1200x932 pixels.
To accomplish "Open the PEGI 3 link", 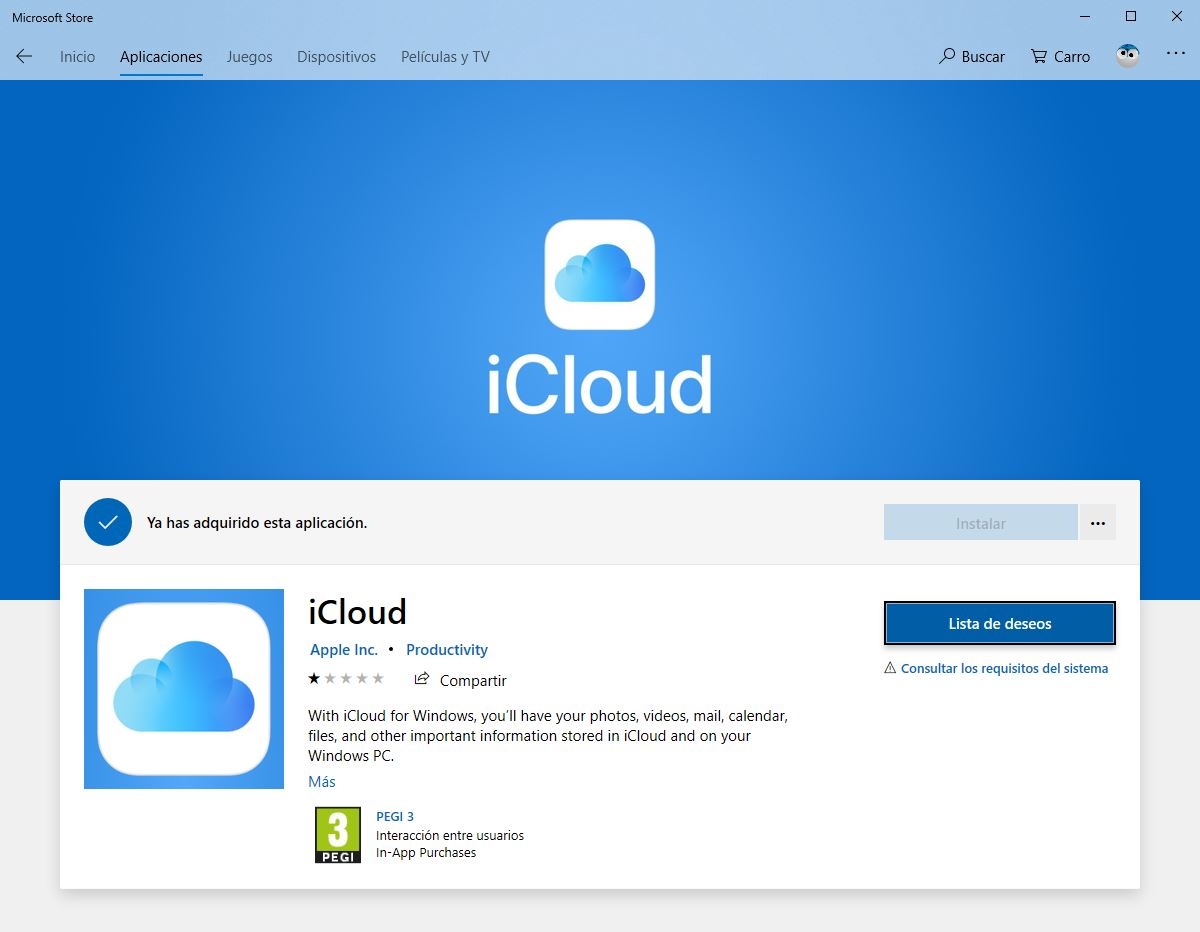I will point(395,816).
